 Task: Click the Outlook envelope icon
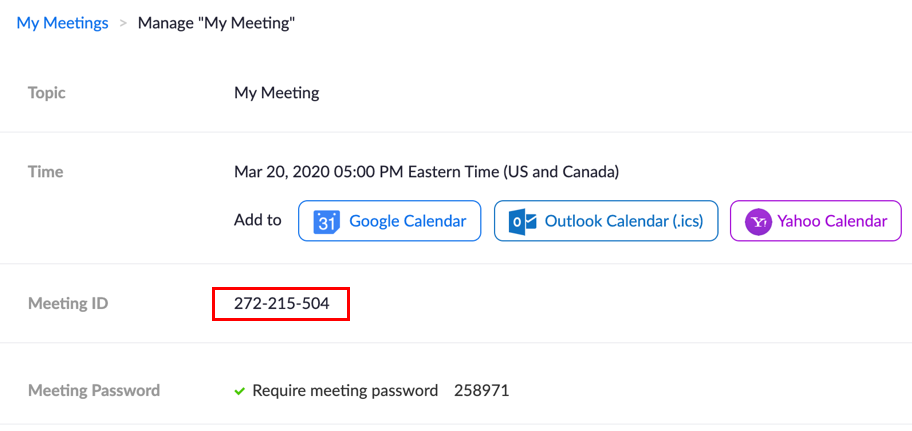point(522,222)
